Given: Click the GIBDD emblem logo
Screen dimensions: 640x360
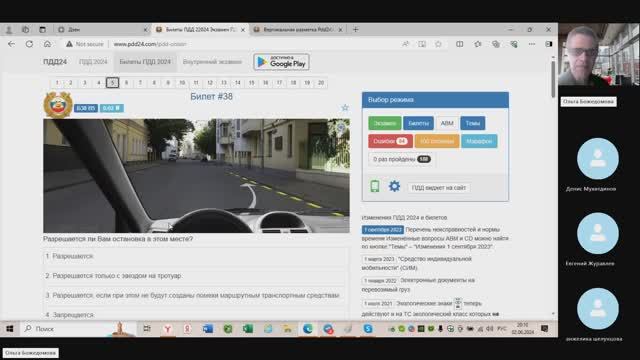Looking at the screenshot, I should pyautogui.click(x=58, y=104).
